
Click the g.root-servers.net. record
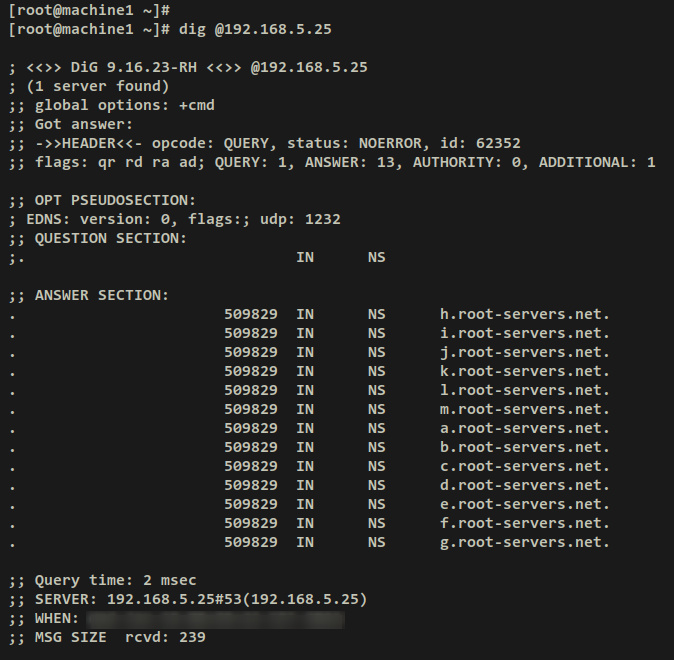tap(524, 542)
